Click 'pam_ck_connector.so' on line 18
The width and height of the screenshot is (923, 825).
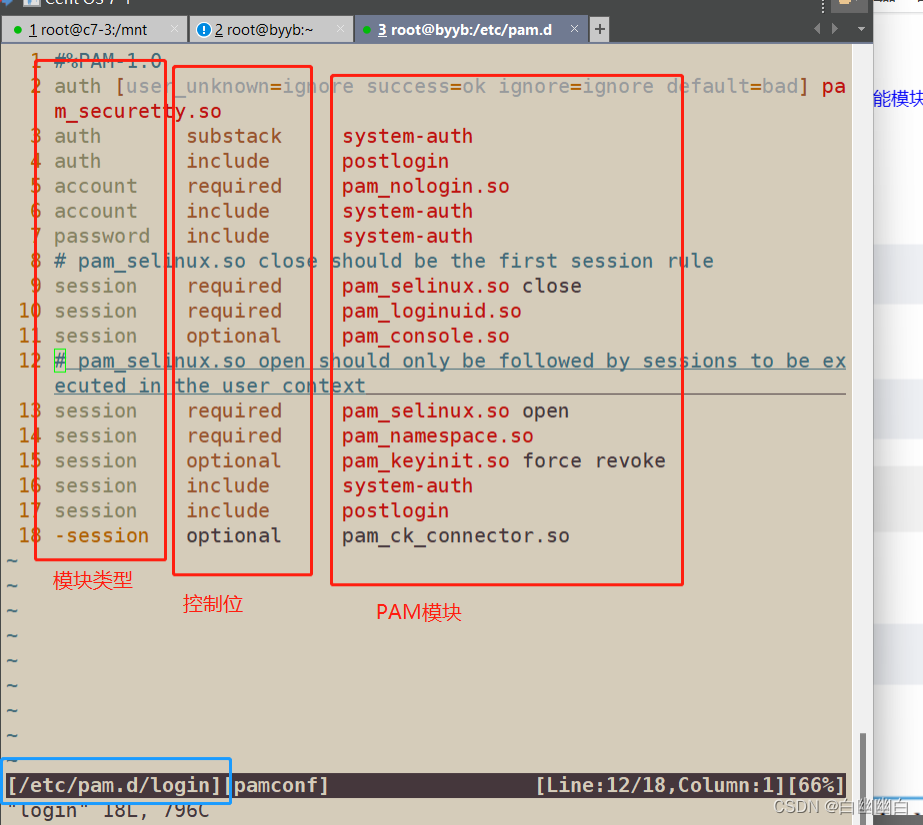pyautogui.click(x=456, y=535)
